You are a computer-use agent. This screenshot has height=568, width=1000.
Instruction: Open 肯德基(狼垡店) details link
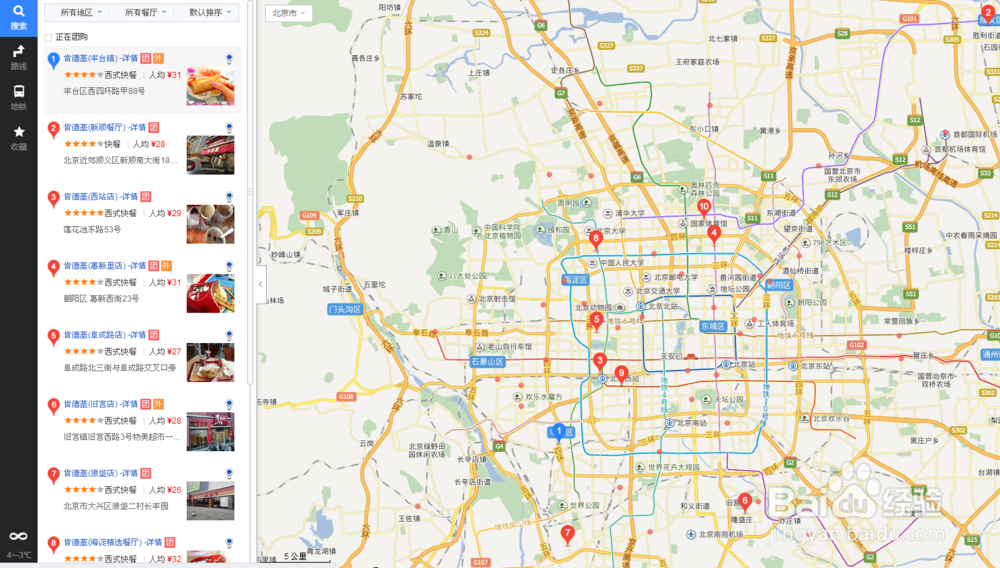click(101, 474)
